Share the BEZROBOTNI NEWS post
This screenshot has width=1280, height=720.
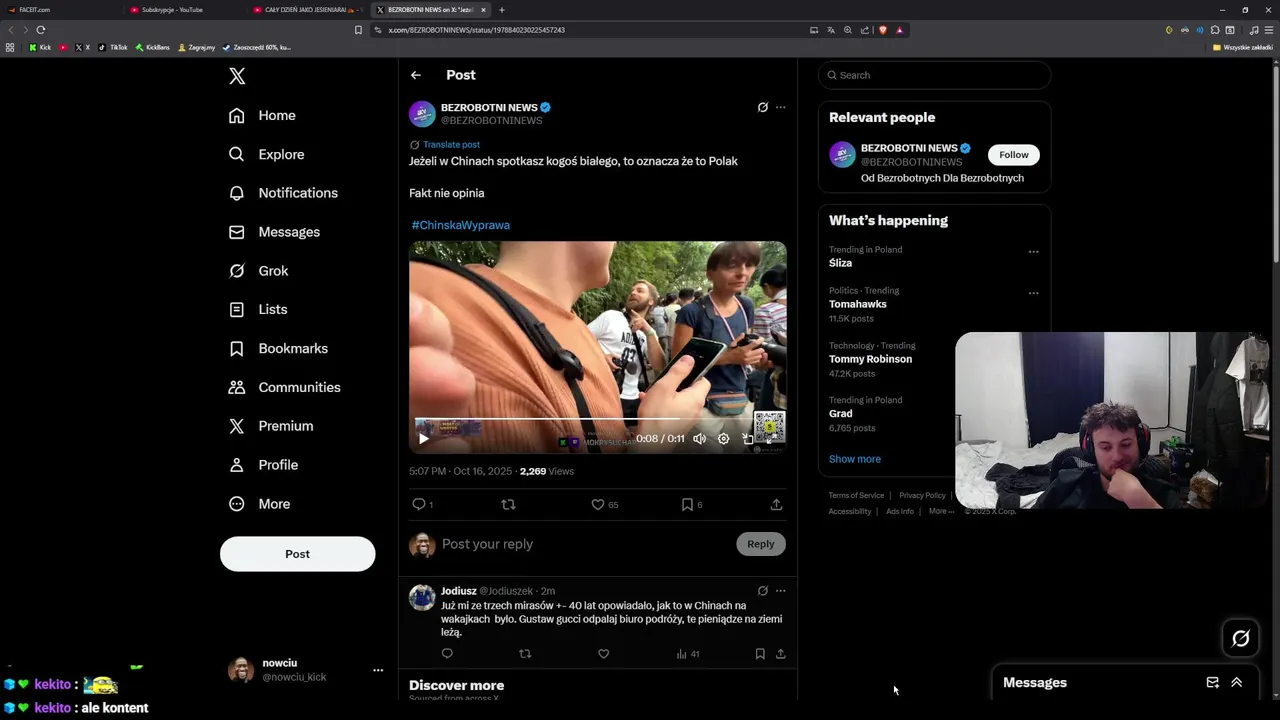776,505
